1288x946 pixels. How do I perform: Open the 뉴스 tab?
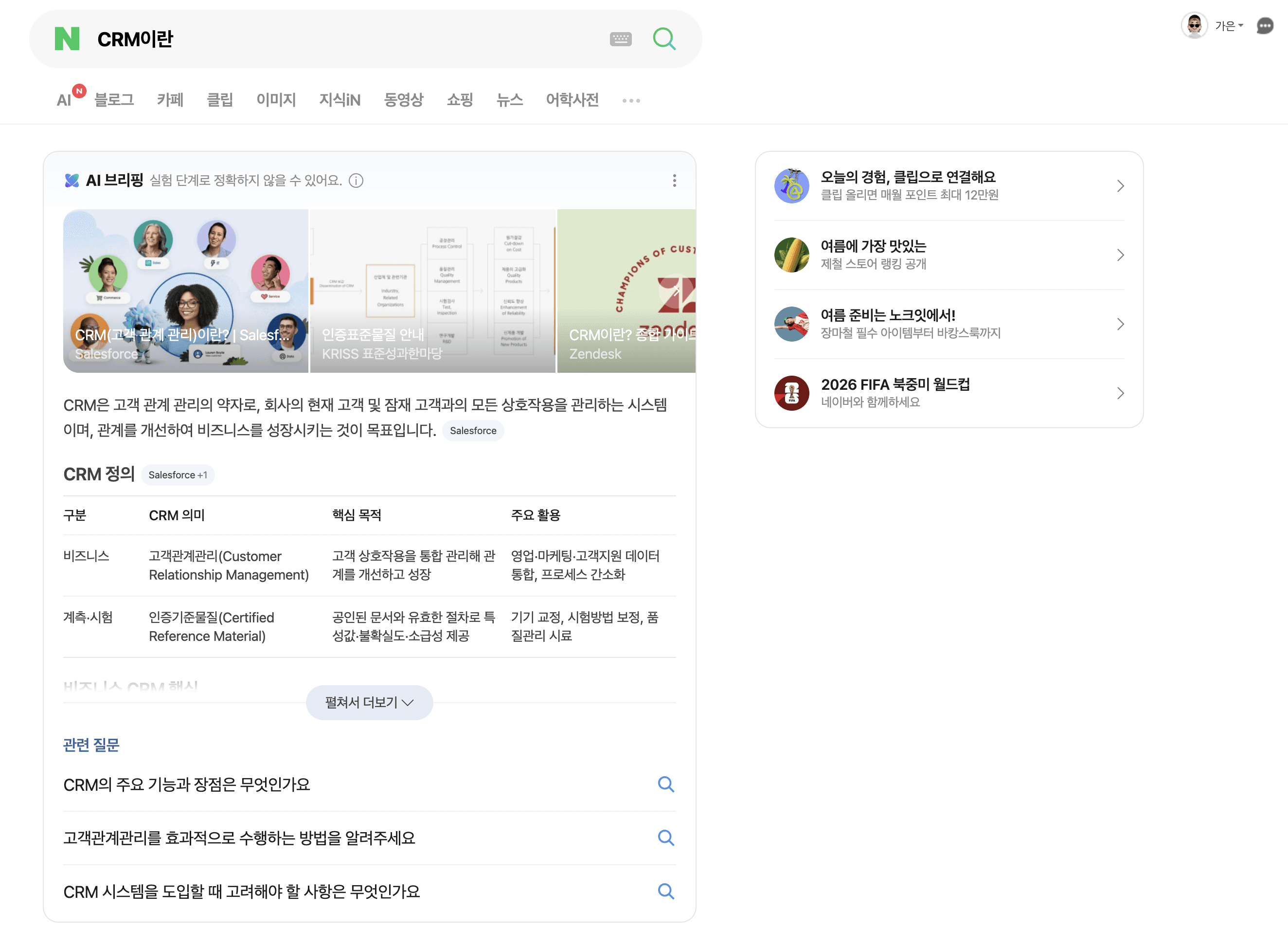pos(509,100)
